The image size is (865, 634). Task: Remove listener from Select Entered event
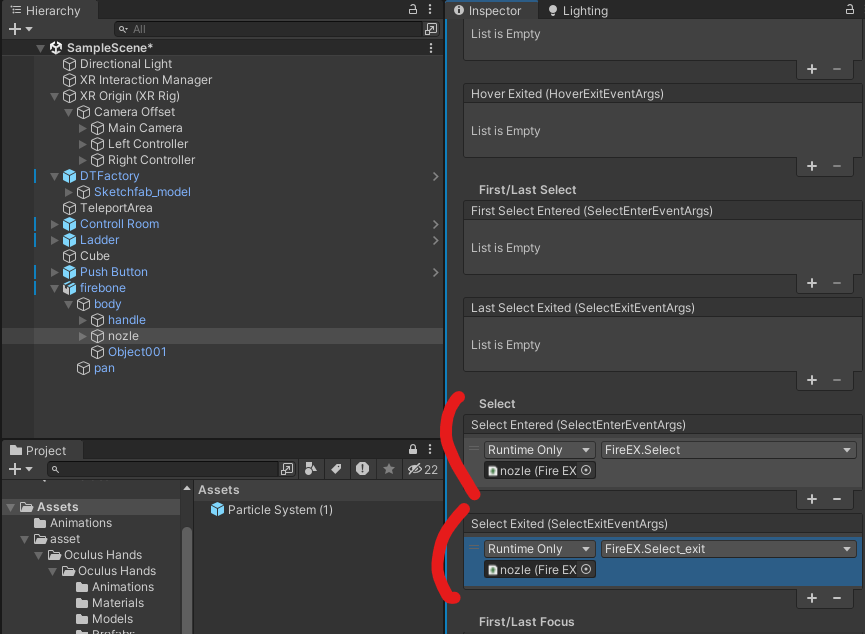(x=837, y=499)
